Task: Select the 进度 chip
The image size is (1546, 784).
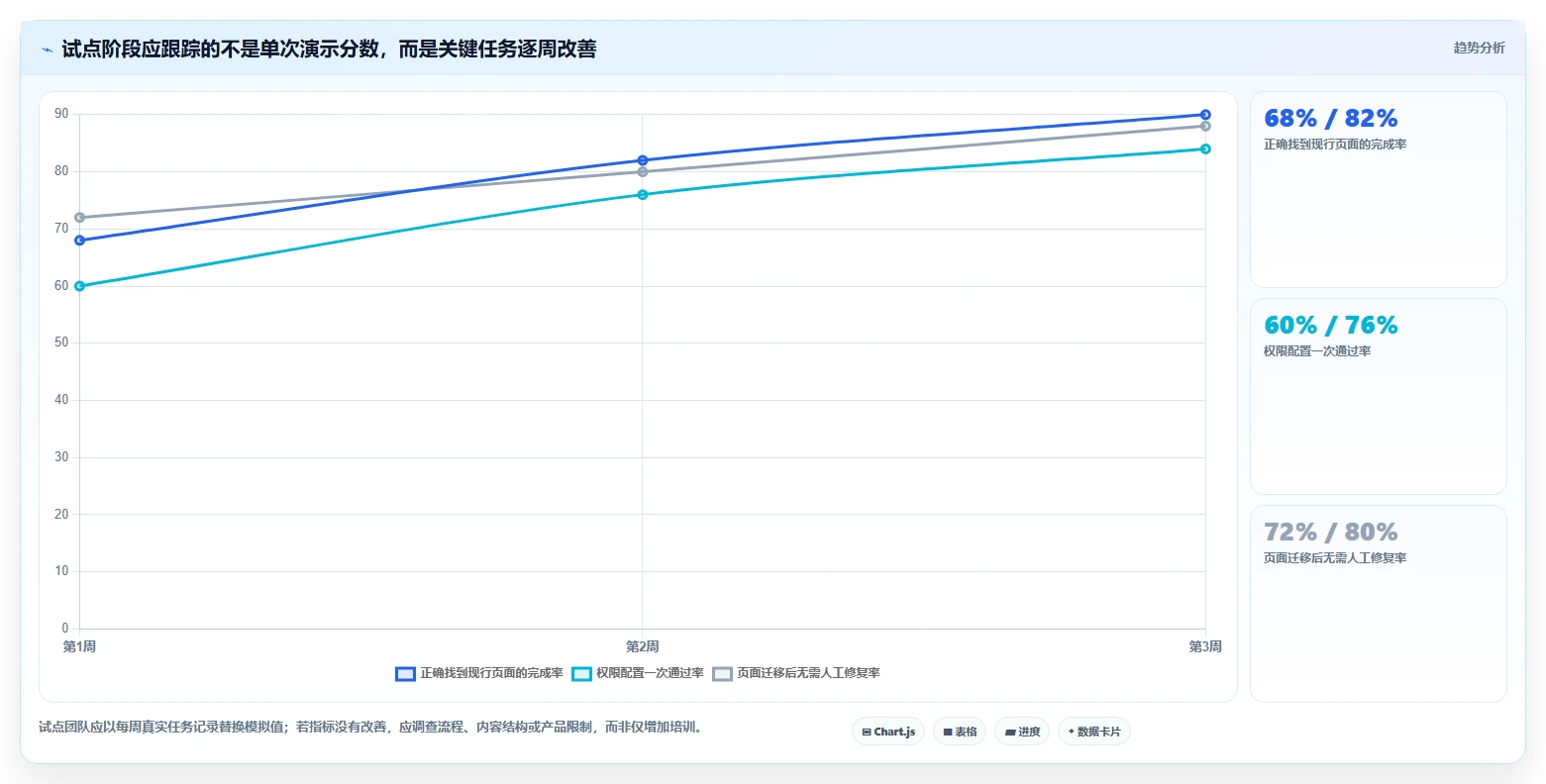Action: [1022, 732]
